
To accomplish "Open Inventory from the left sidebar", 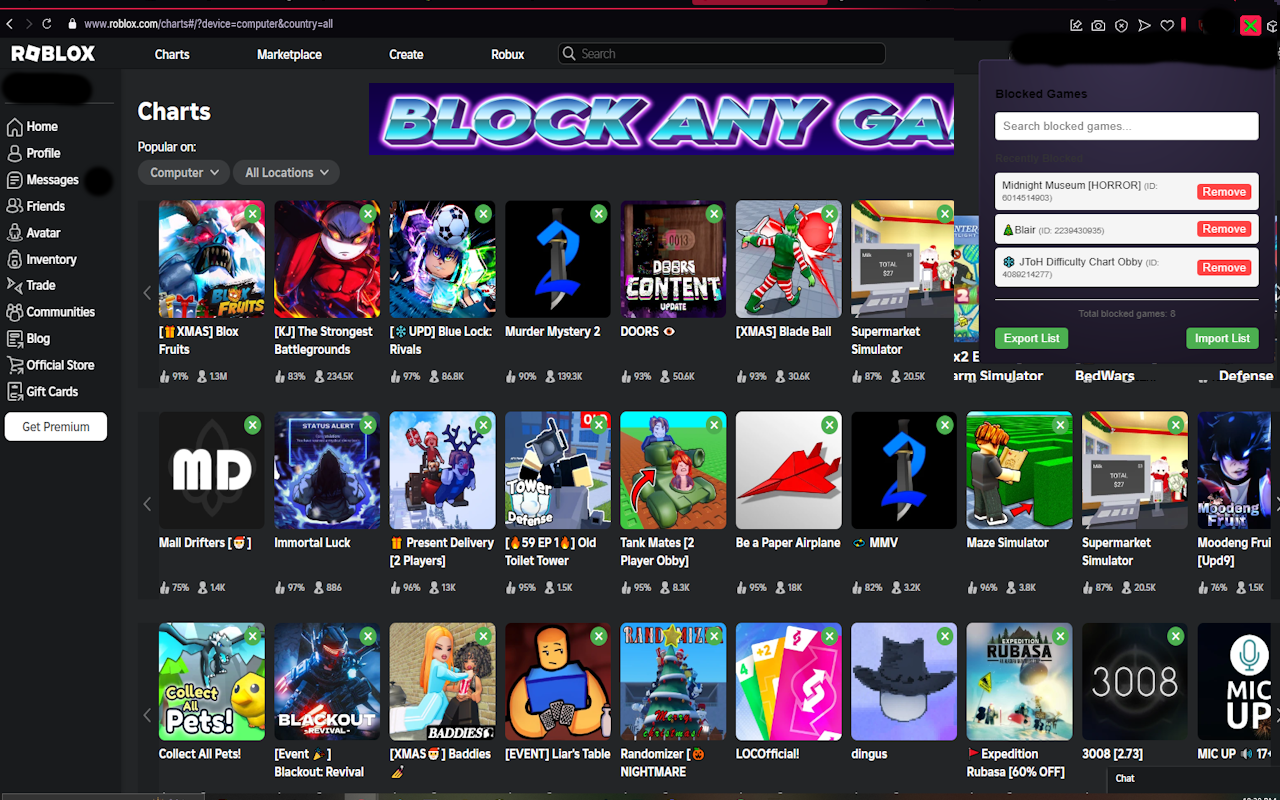I will tap(14, 259).
